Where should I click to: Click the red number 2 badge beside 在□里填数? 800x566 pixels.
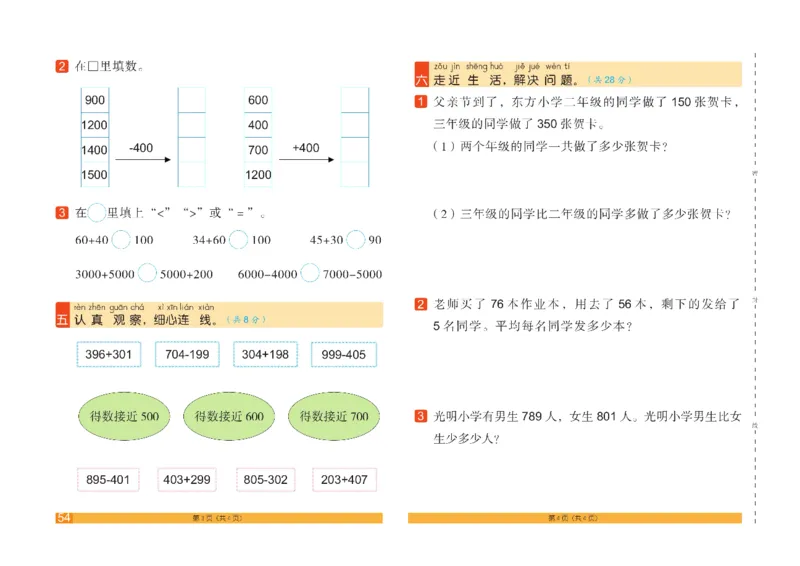pos(62,66)
